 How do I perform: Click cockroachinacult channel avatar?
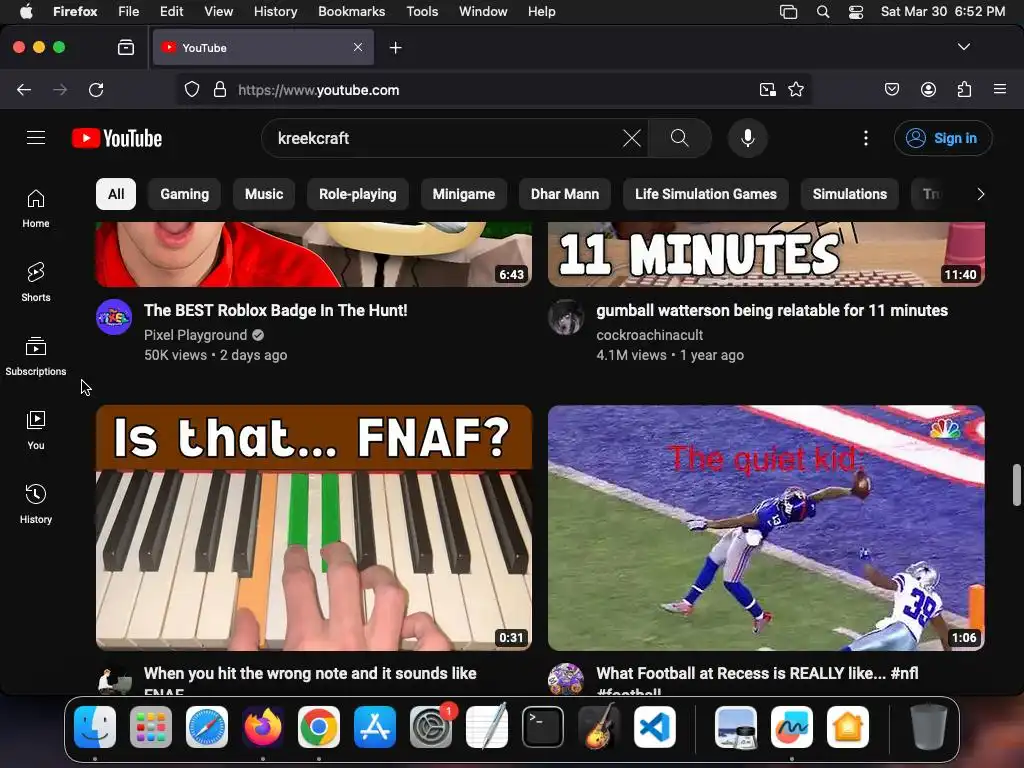[x=566, y=317]
